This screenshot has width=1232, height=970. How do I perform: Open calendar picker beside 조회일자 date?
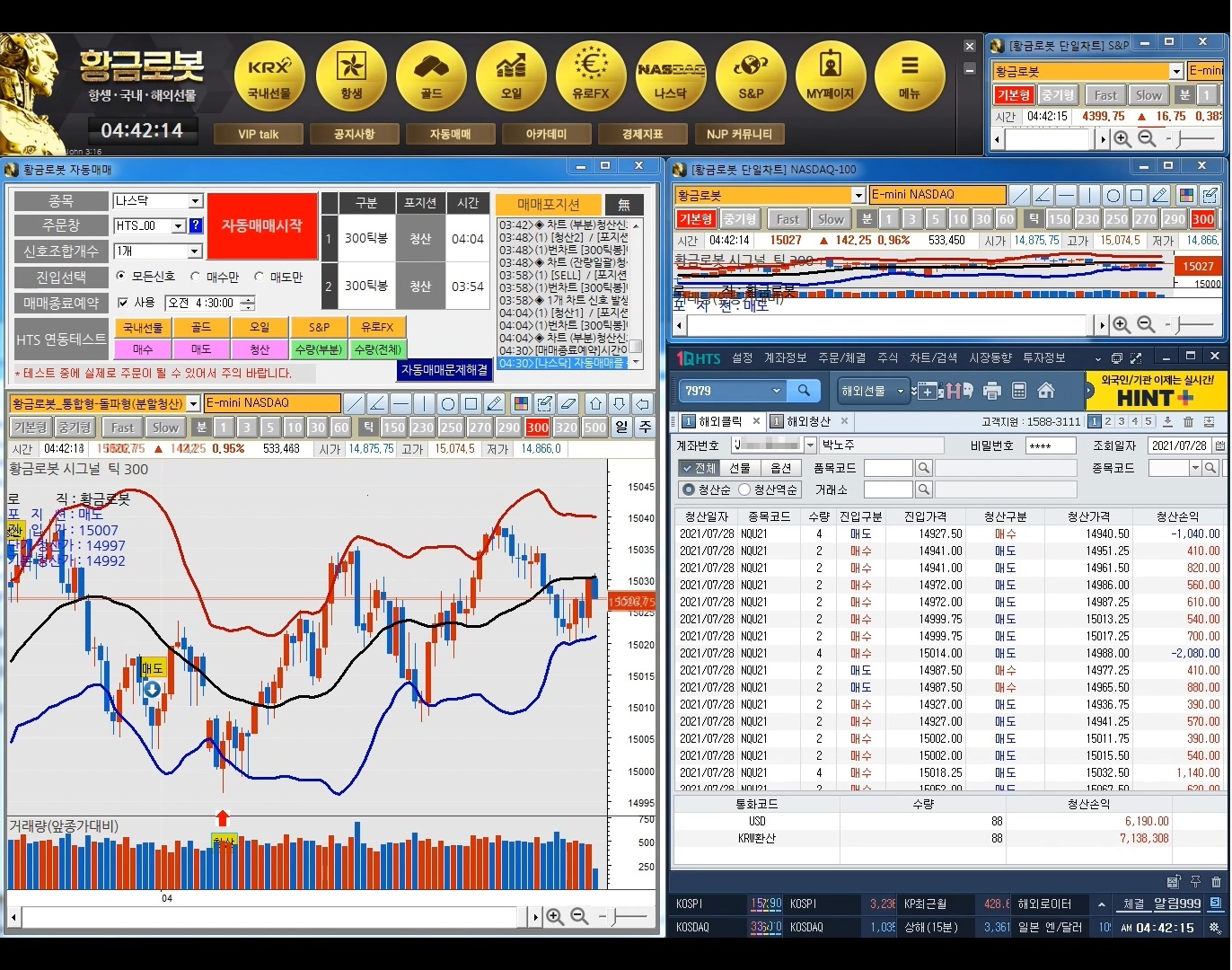click(1219, 445)
